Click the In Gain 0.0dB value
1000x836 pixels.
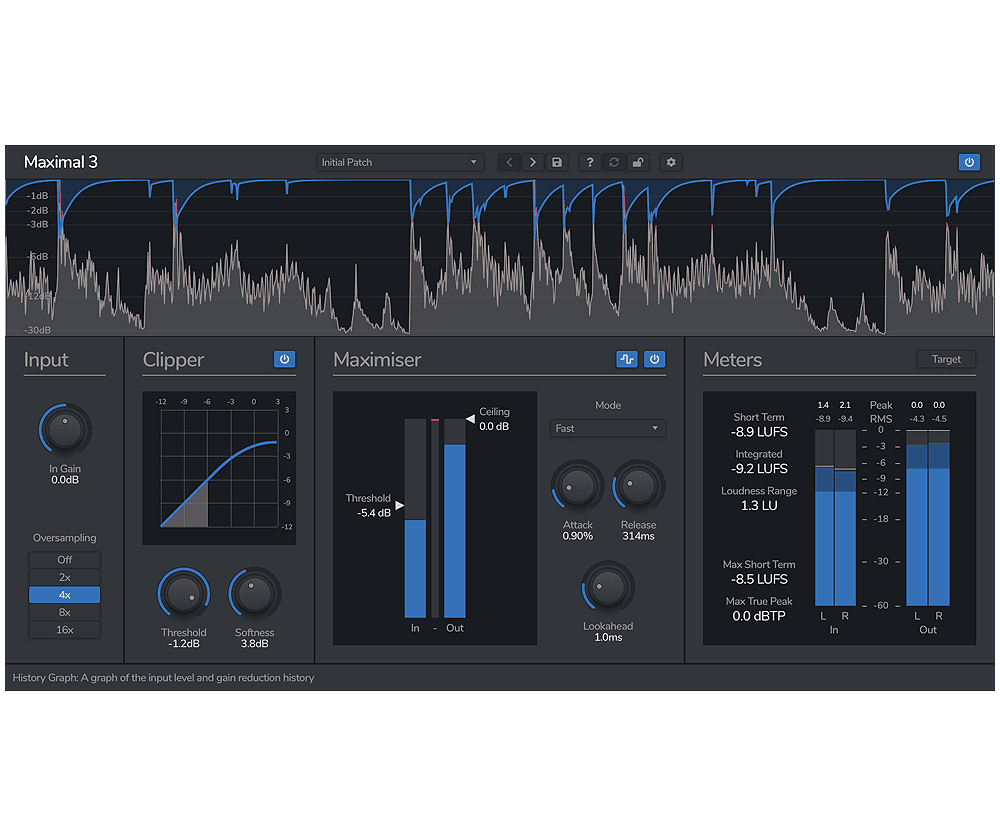tap(65, 480)
